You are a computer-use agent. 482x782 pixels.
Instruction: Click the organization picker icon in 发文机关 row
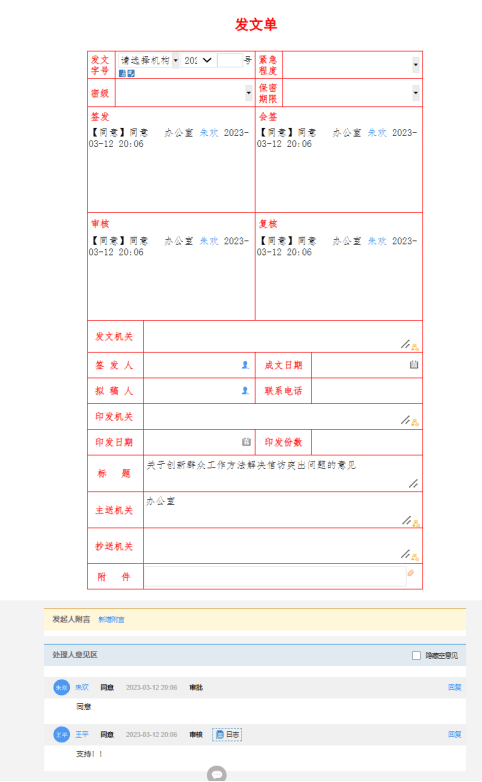click(x=415, y=347)
